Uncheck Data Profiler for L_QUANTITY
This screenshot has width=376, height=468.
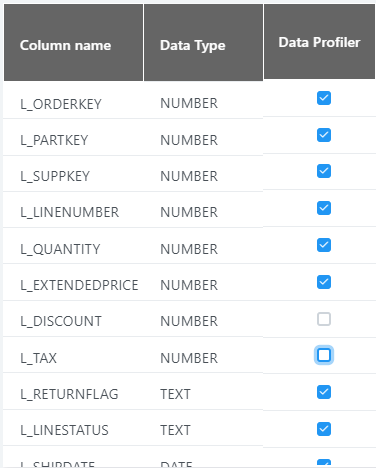[324, 245]
